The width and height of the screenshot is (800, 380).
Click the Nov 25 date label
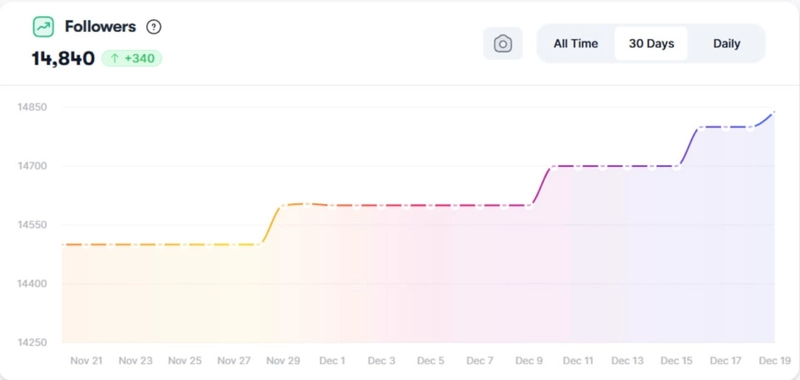coord(185,361)
